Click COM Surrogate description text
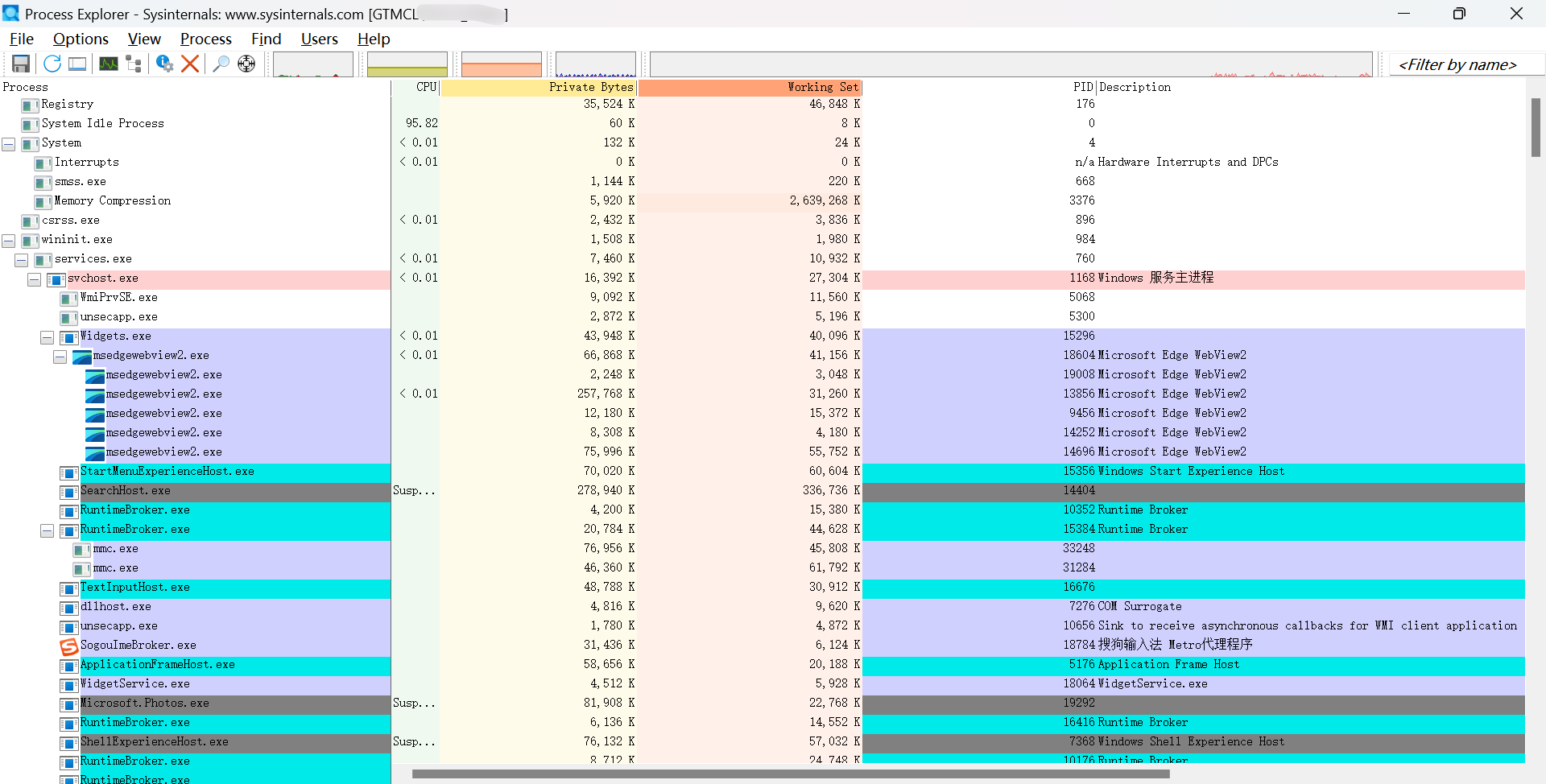This screenshot has width=1546, height=784. click(1139, 606)
